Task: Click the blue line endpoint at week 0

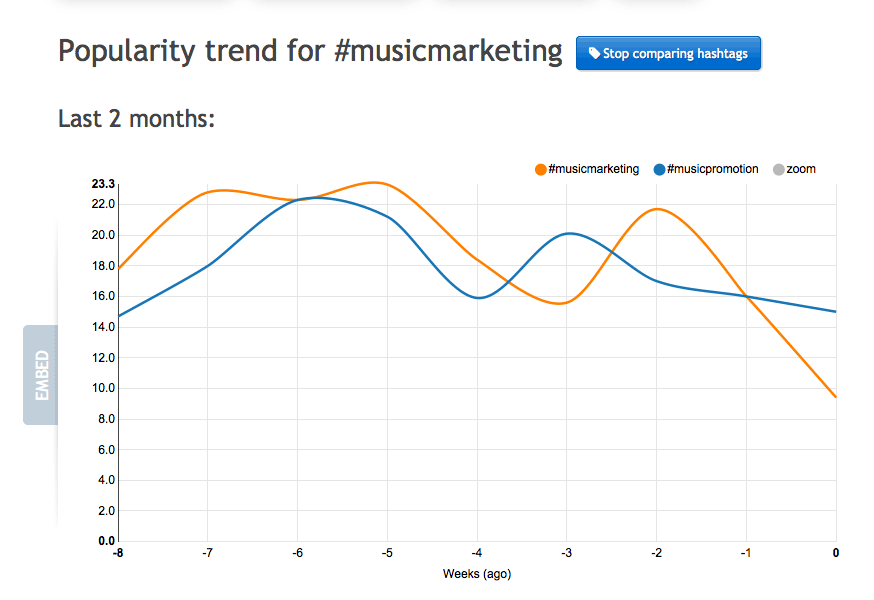Action: click(x=835, y=311)
